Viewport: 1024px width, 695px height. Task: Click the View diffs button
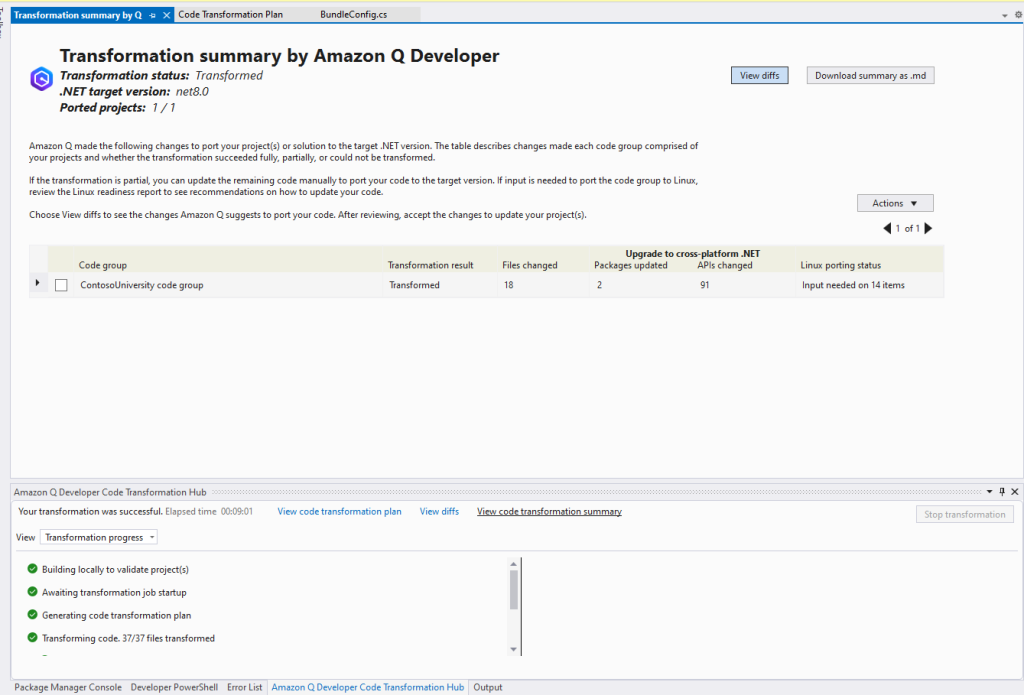[760, 75]
